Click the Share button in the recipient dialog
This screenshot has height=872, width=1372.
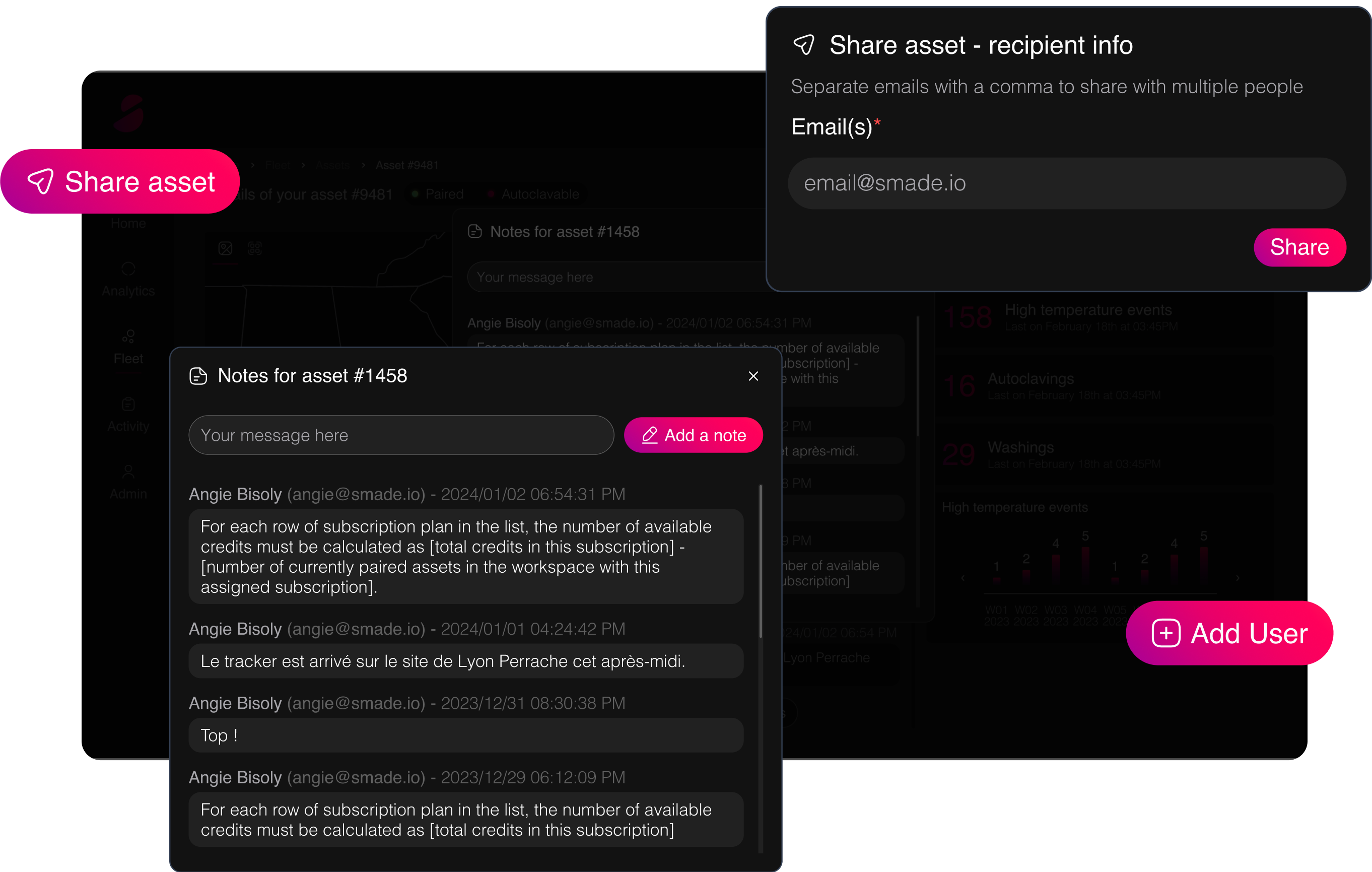coord(1299,247)
